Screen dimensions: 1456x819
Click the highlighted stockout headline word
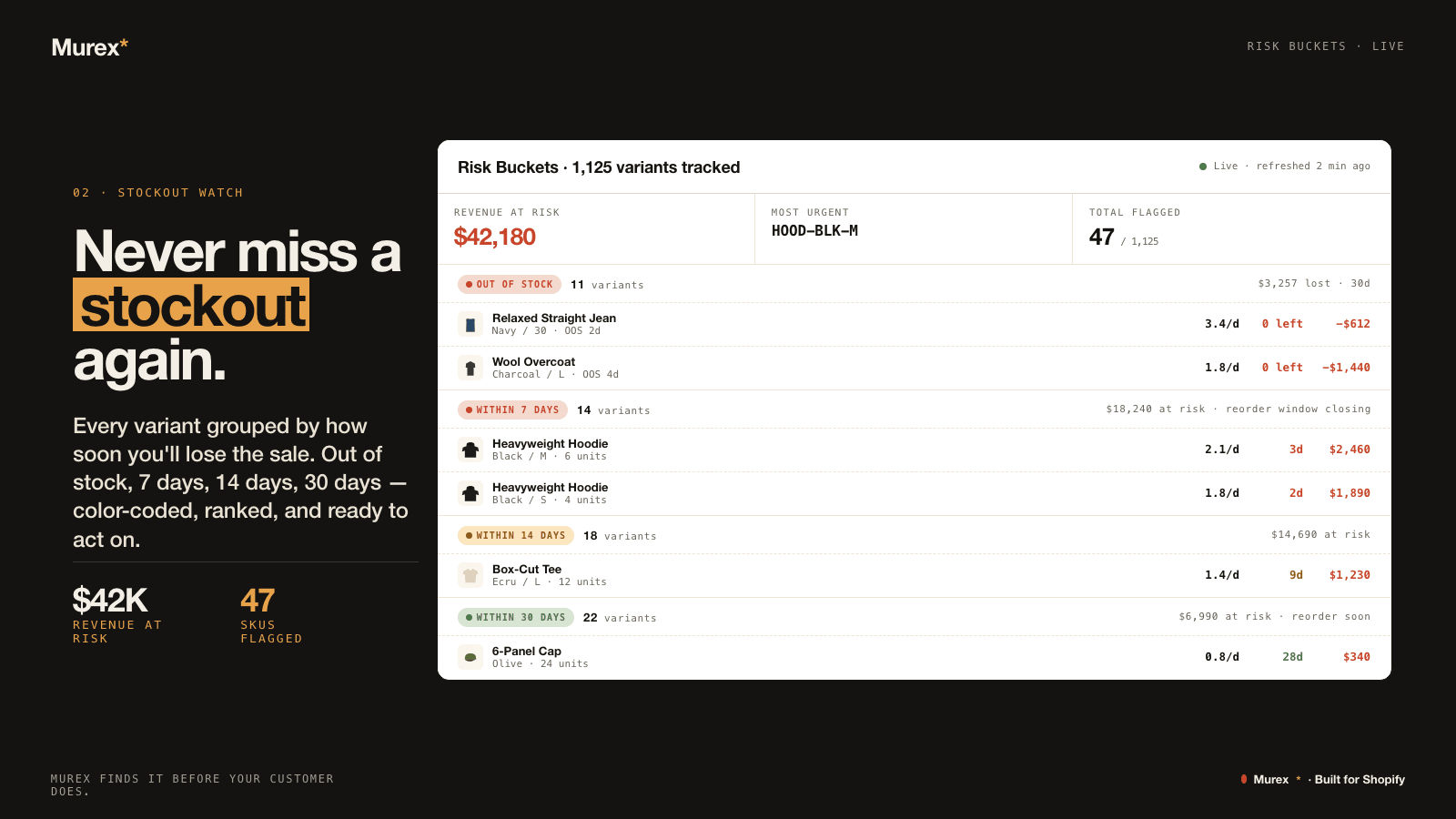point(191,306)
